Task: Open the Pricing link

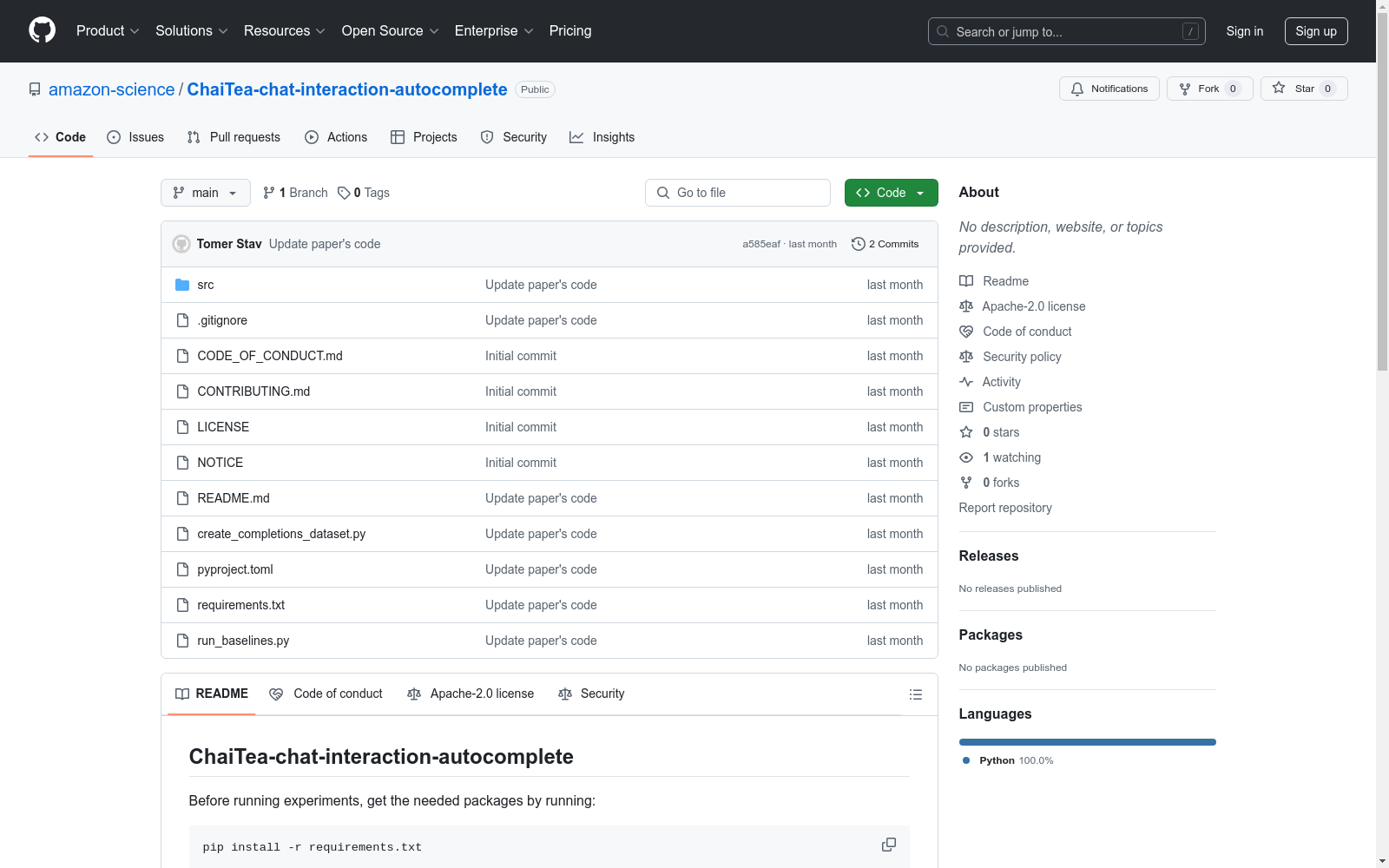Action: pos(570,31)
